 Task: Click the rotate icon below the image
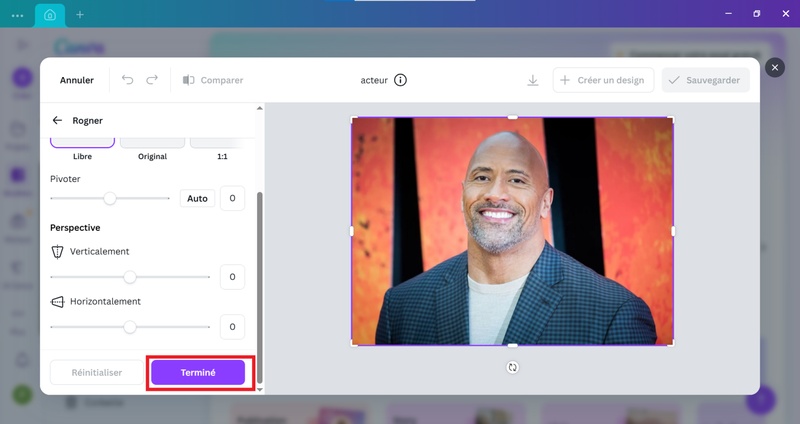pyautogui.click(x=512, y=367)
